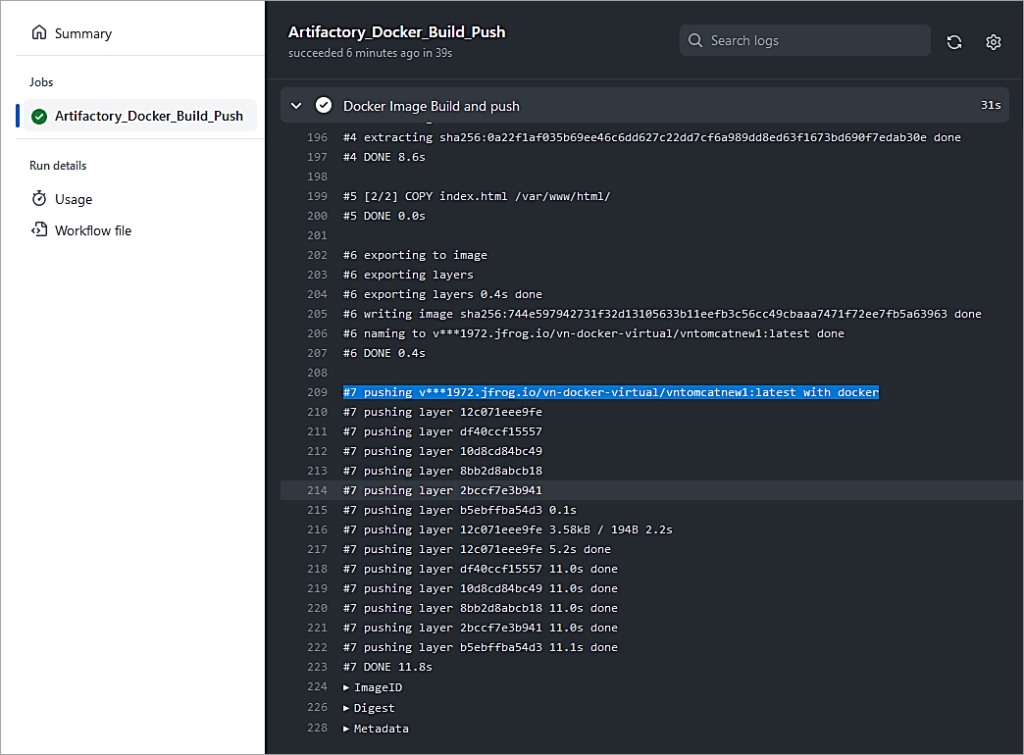Viewport: 1024px width, 755px height.
Task: Expand the Metadata section
Action: pos(345,728)
